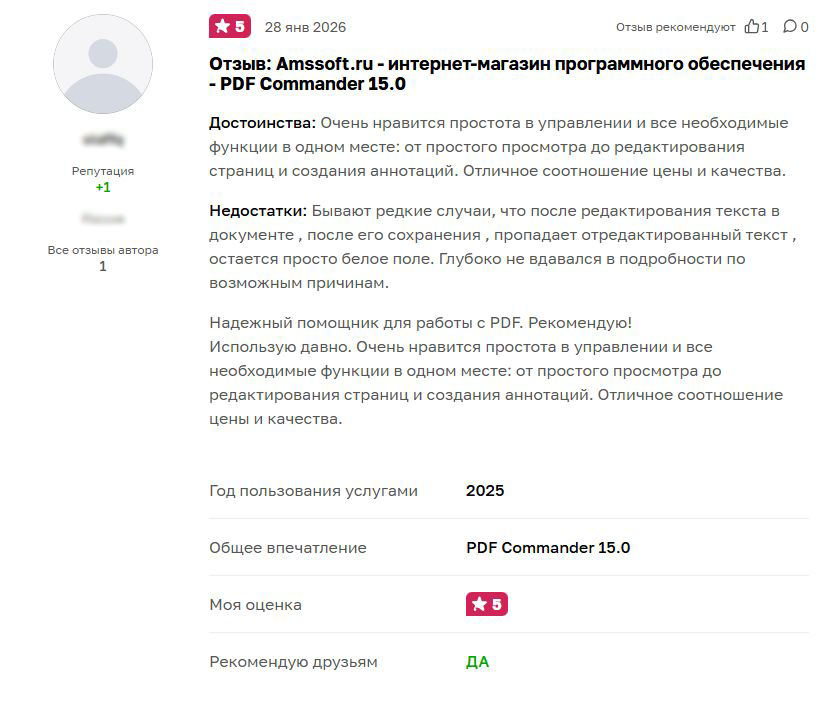The image size is (840, 702).
Task: Click the green 'ДА' recommendation value
Action: pos(477,662)
